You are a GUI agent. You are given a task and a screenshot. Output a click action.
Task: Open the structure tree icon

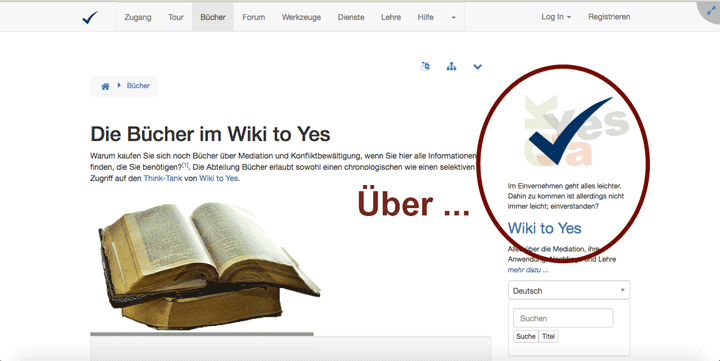451,67
